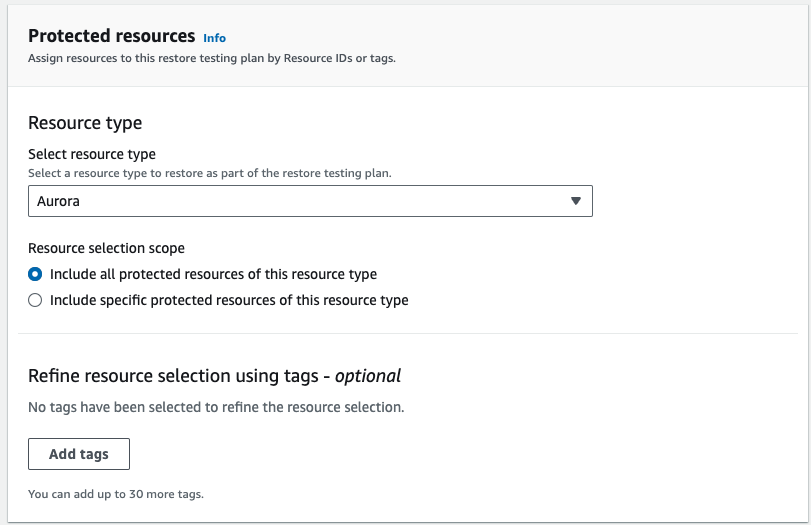The height and width of the screenshot is (525, 811).
Task: Choose the Include specific protected resources radio button
Action: point(35,300)
